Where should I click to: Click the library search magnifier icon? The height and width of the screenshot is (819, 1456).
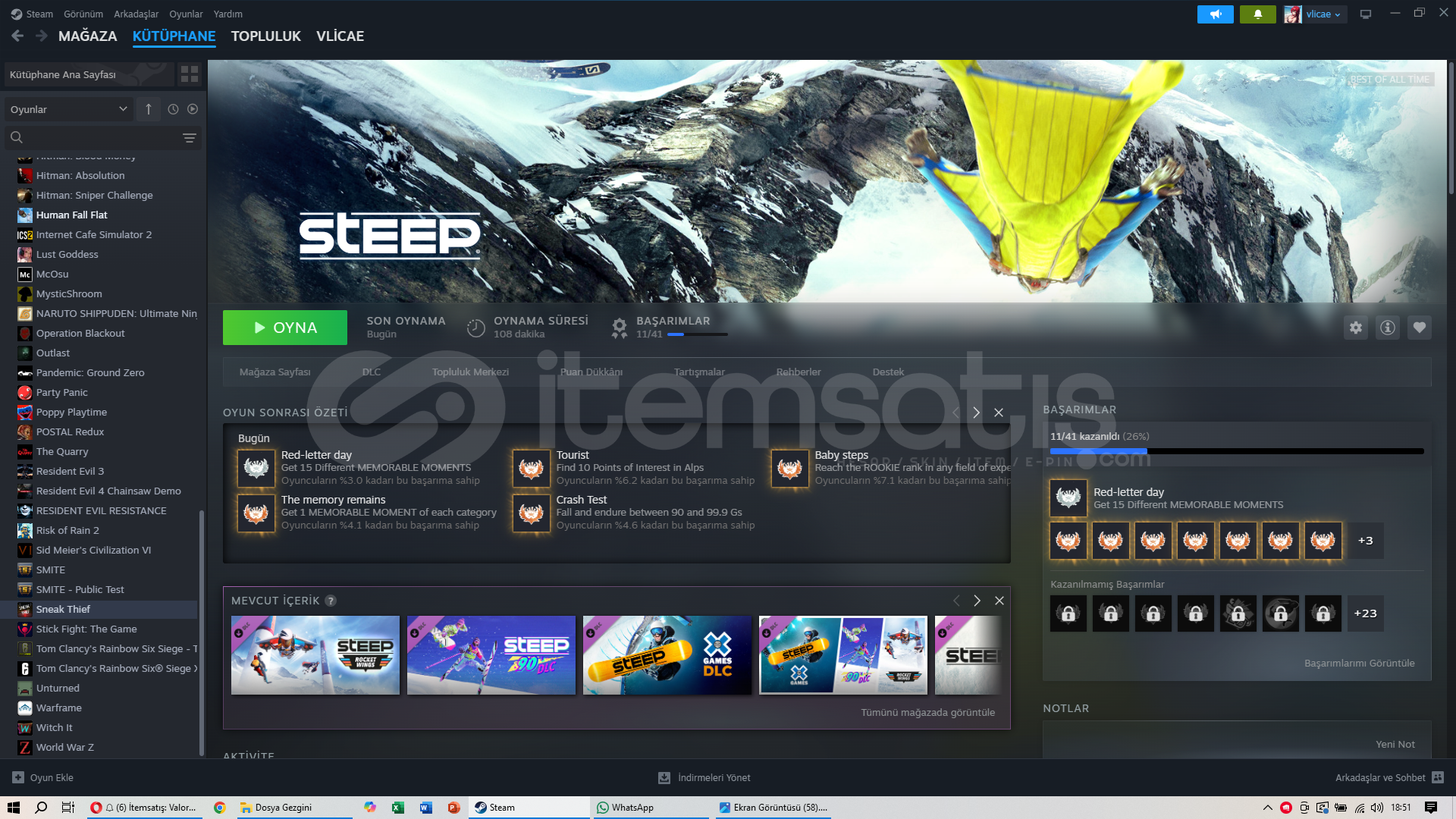coord(17,137)
